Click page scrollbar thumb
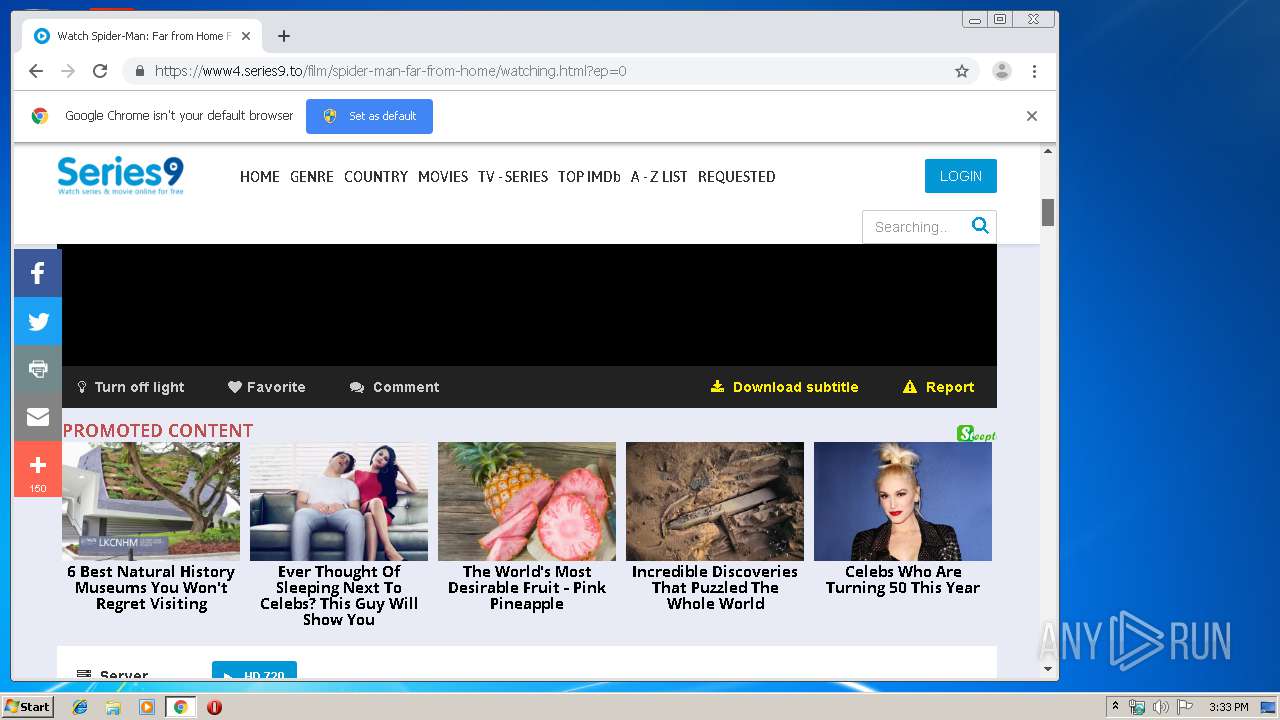Screen dimensions: 1280x720 1048,212
